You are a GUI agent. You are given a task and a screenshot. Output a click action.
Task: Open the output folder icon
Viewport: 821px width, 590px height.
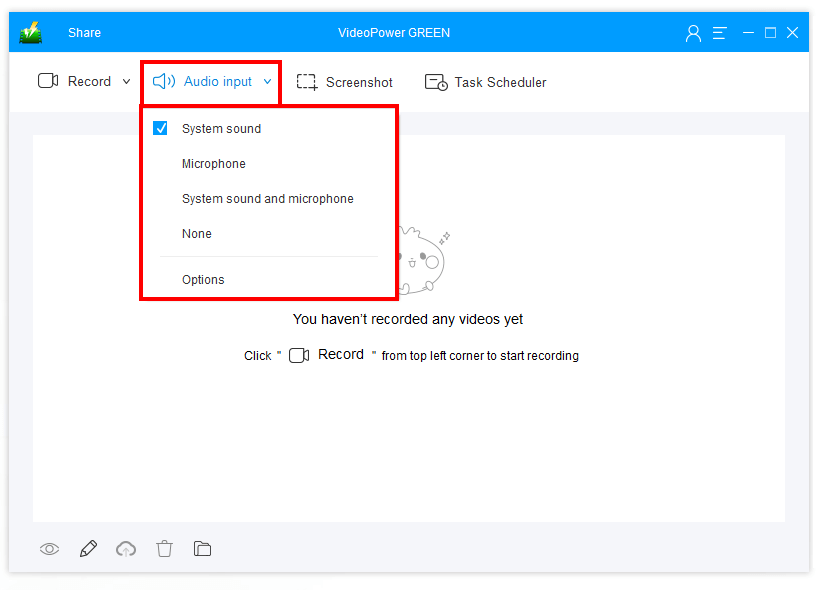[202, 549]
